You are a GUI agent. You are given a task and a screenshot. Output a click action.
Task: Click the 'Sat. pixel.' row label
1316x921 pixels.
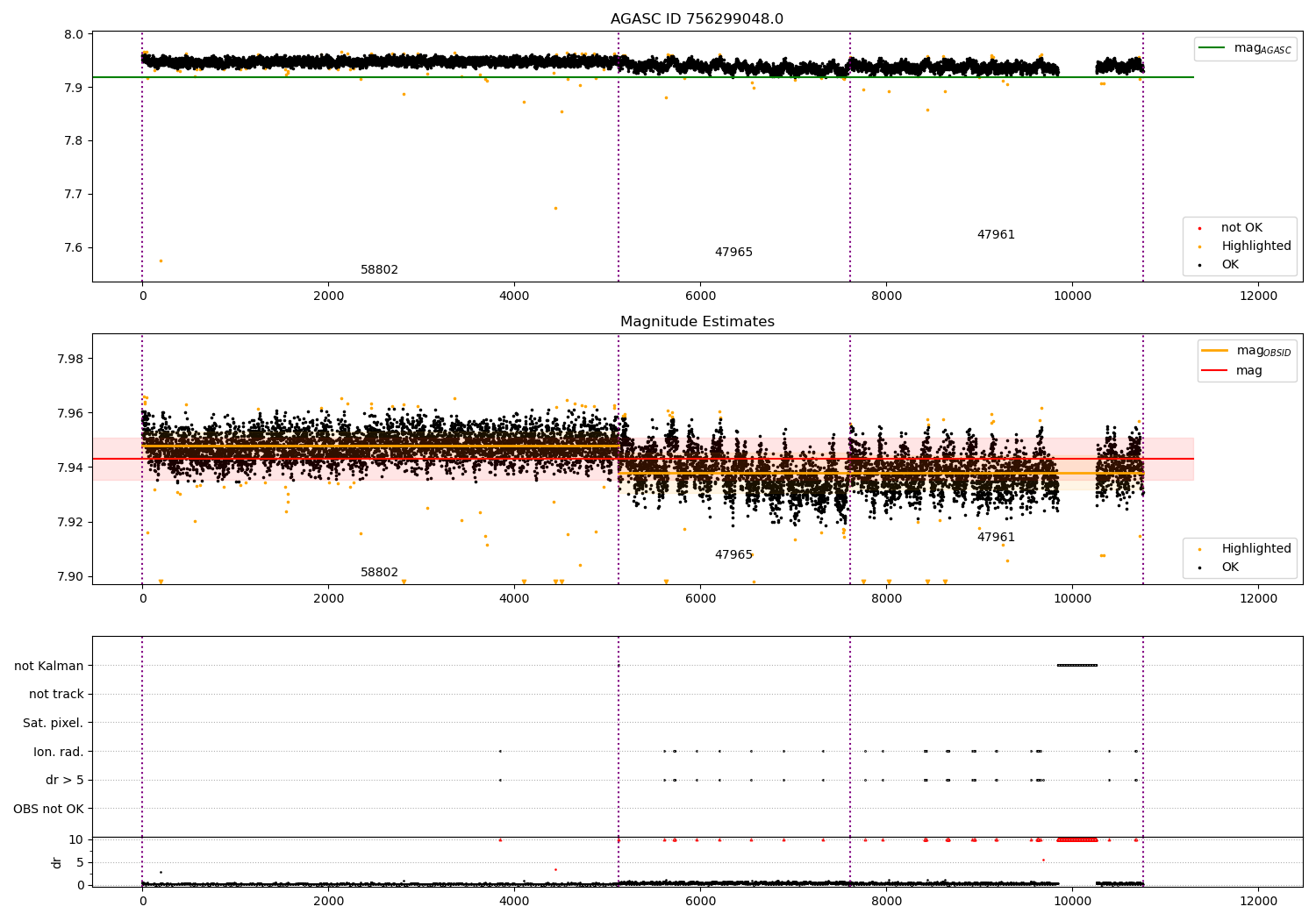pyautogui.click(x=54, y=723)
